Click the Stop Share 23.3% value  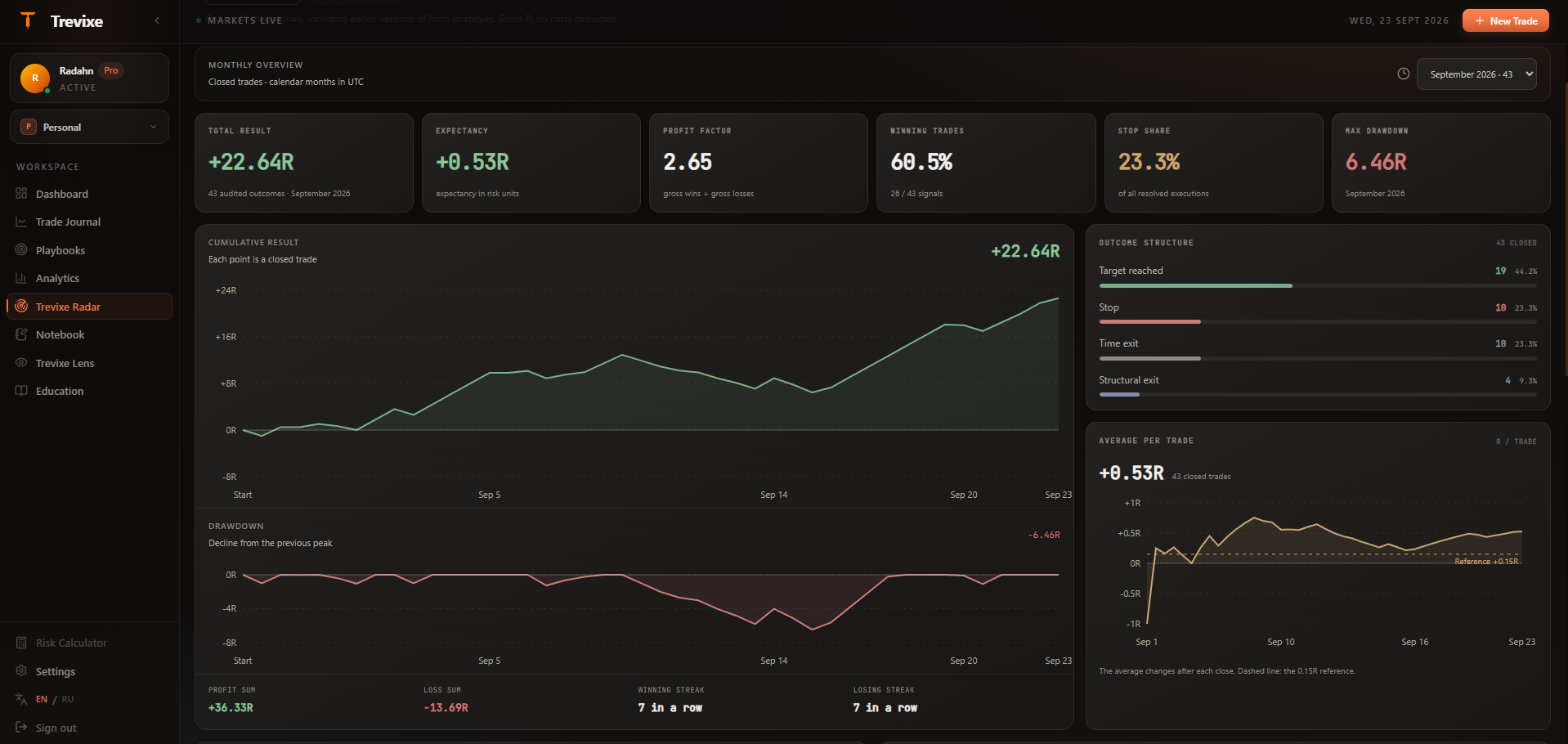pos(1149,162)
